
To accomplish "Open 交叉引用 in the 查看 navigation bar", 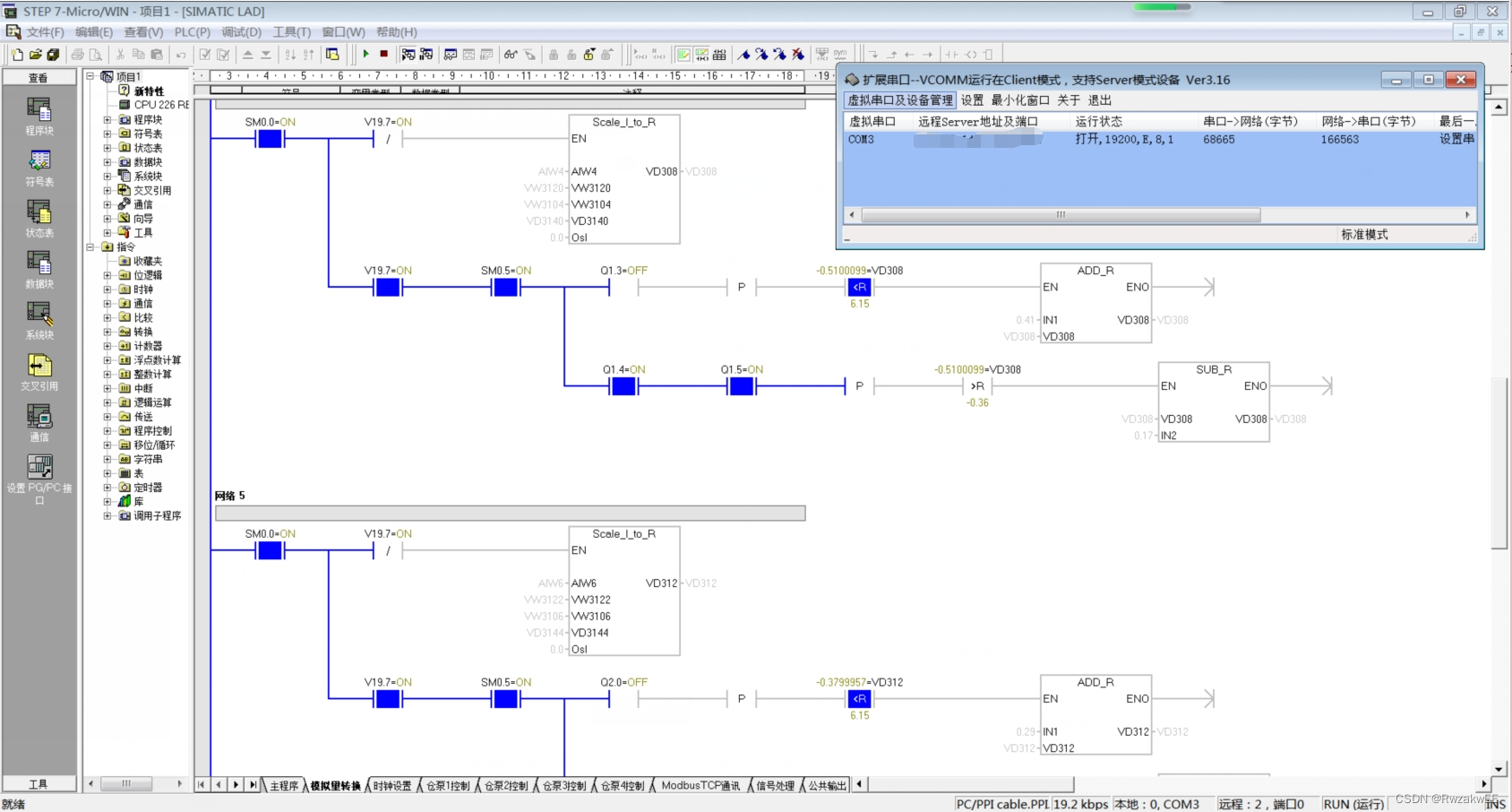I will pos(39,372).
